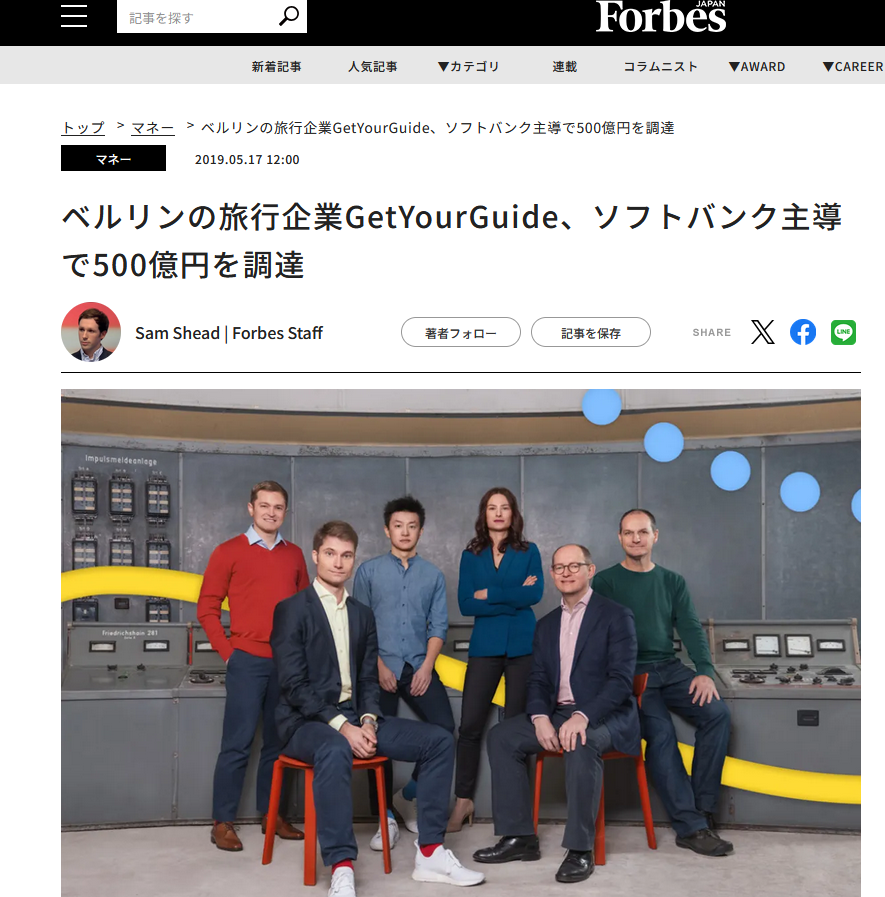Follow the トップ breadcrumb link
The width and height of the screenshot is (885, 897).
(83, 128)
